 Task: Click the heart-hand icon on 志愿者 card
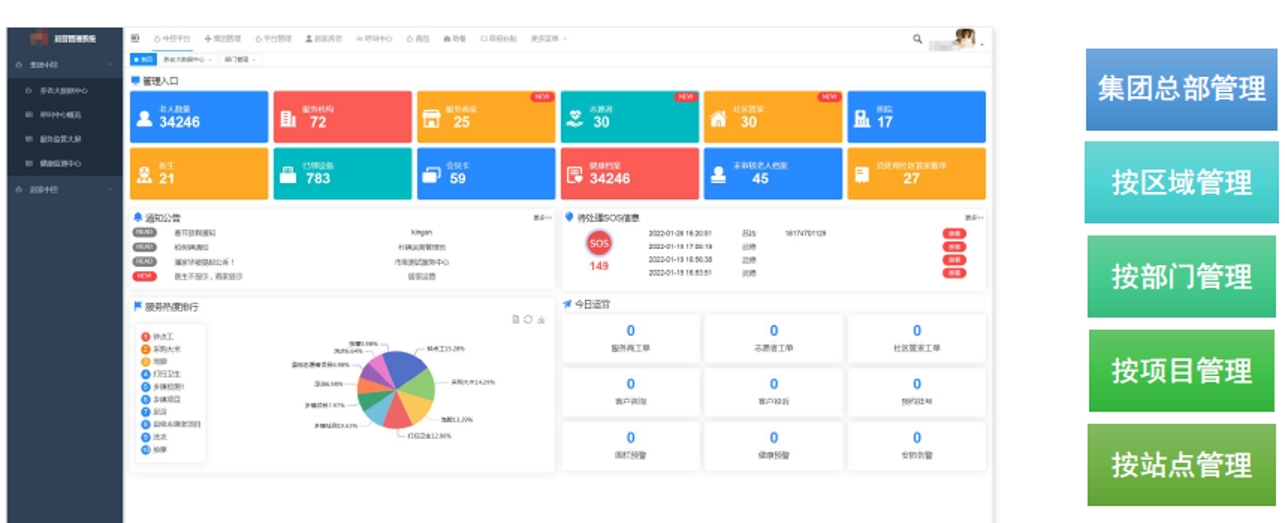pyautogui.click(x=575, y=120)
